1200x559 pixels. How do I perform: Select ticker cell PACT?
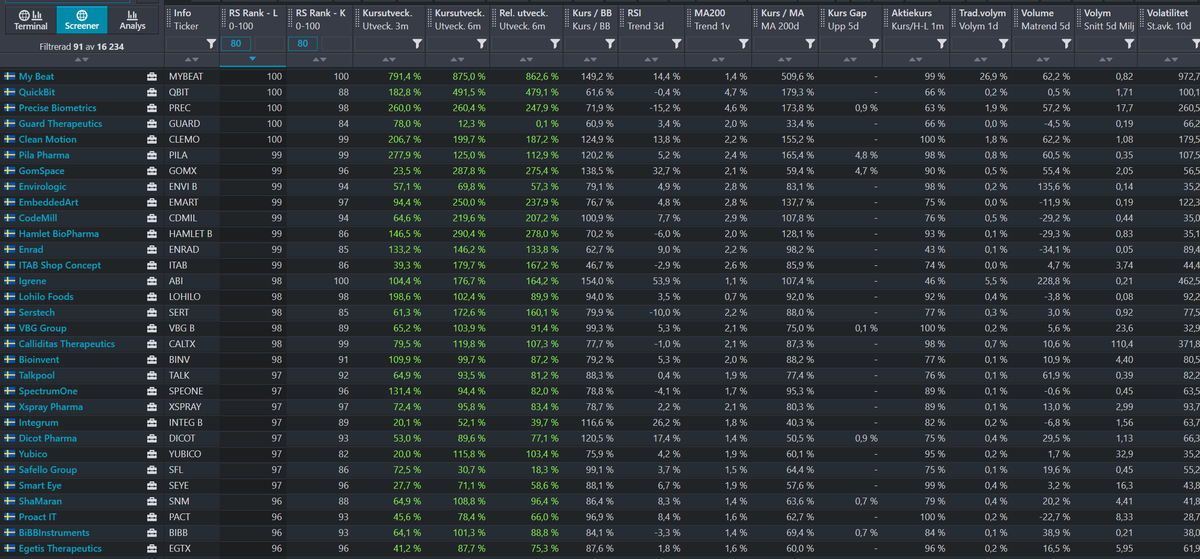(180, 517)
